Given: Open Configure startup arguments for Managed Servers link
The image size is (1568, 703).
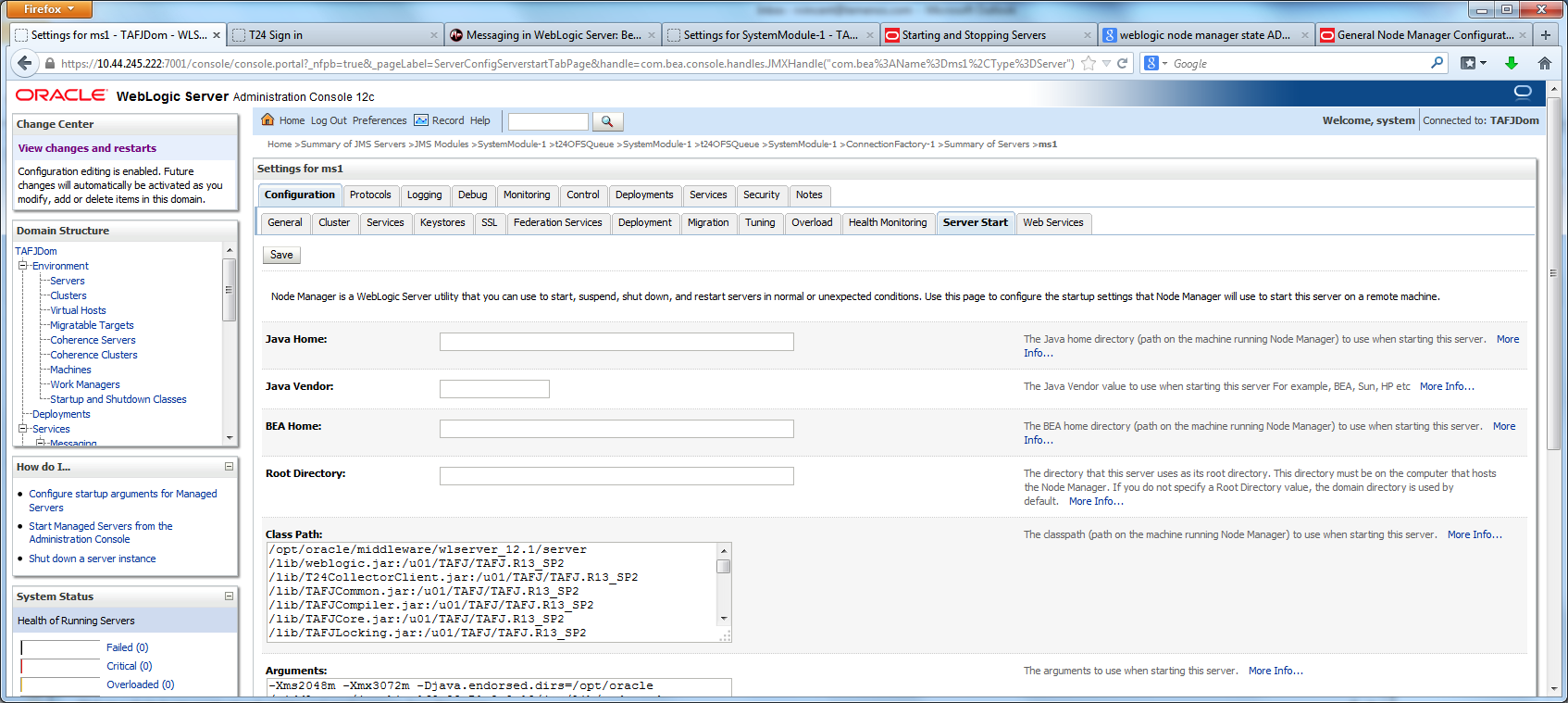Looking at the screenshot, I should click(123, 500).
